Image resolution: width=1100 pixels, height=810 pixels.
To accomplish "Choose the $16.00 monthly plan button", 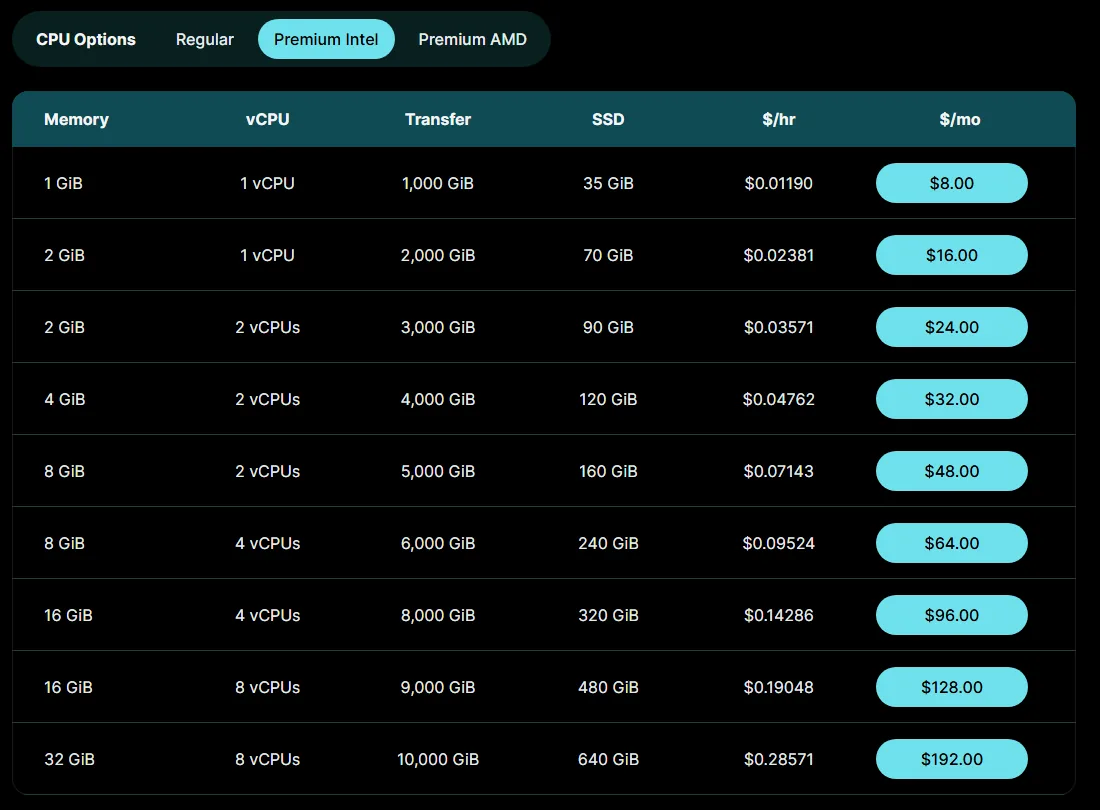I will pos(951,255).
